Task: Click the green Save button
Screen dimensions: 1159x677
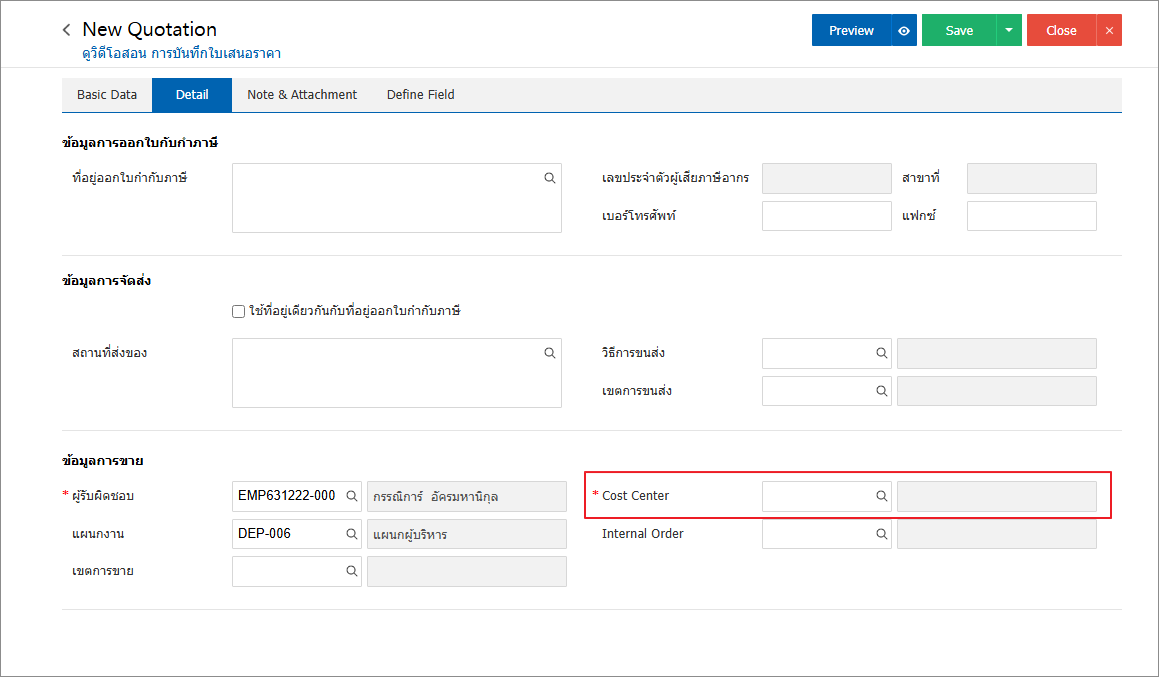Action: (x=959, y=31)
